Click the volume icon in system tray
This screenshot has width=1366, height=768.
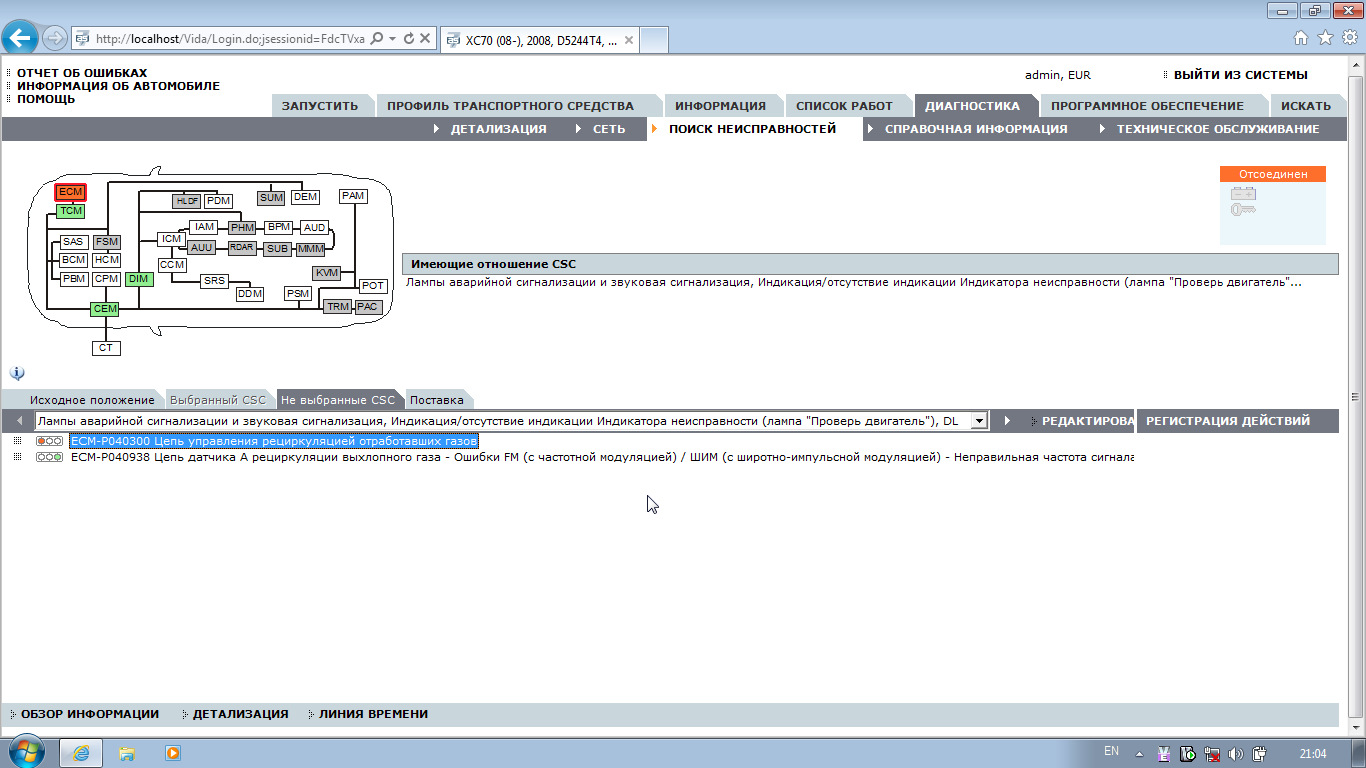[1236, 754]
